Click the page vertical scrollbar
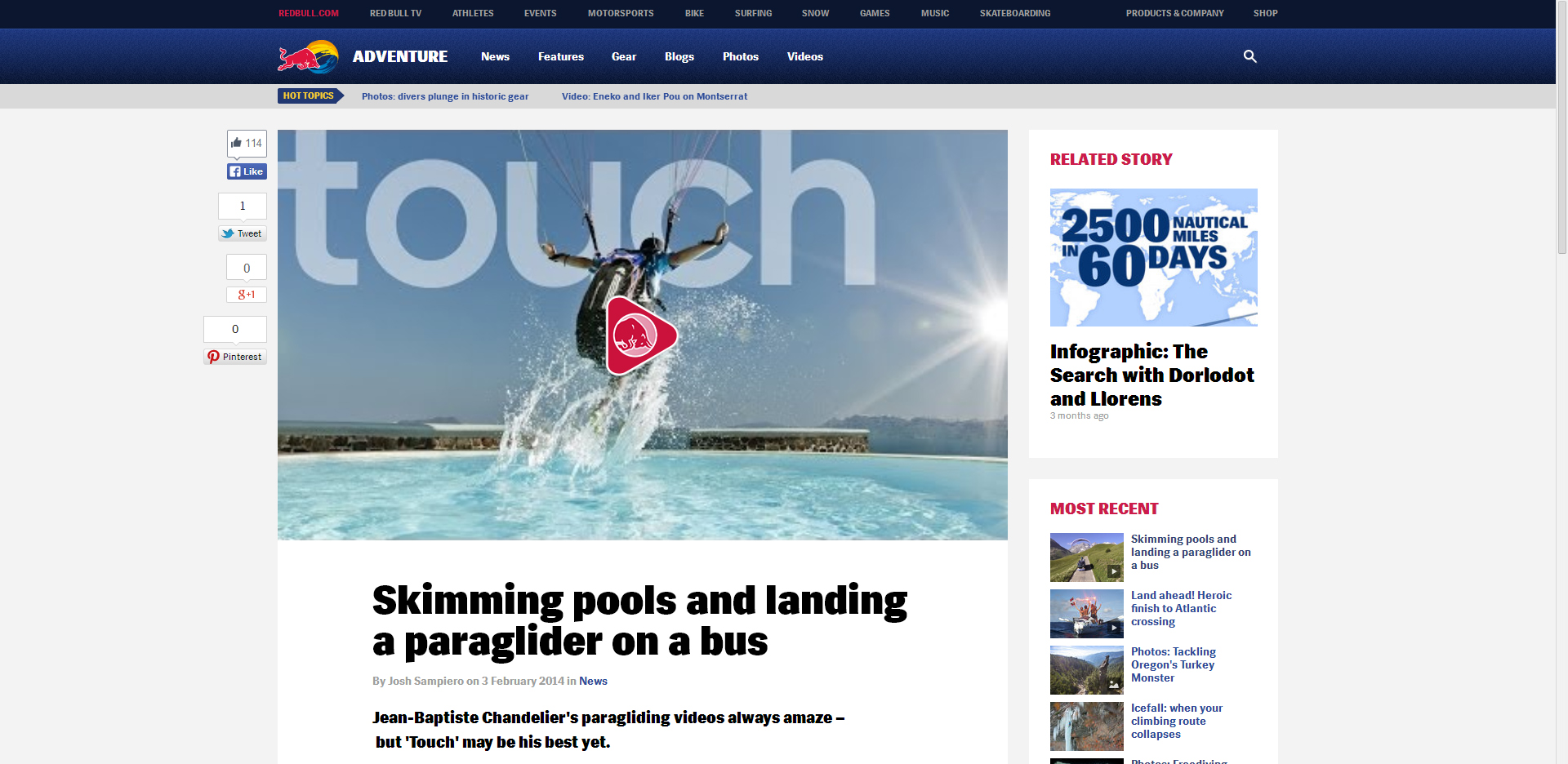 click(x=1561, y=382)
